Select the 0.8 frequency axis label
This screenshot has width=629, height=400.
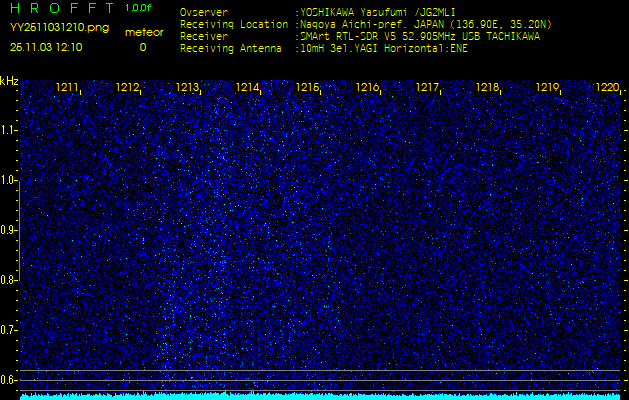pyautogui.click(x=9, y=280)
